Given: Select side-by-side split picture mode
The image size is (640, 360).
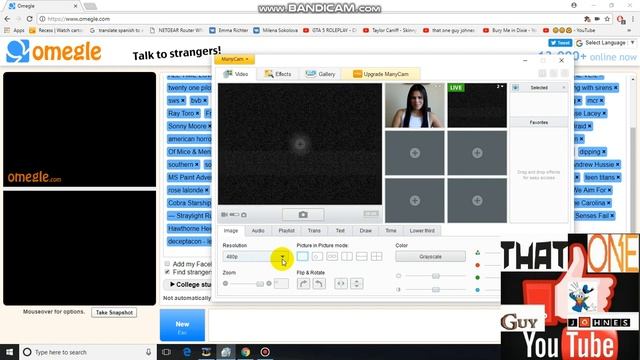Looking at the screenshot, I should click(x=347, y=256).
